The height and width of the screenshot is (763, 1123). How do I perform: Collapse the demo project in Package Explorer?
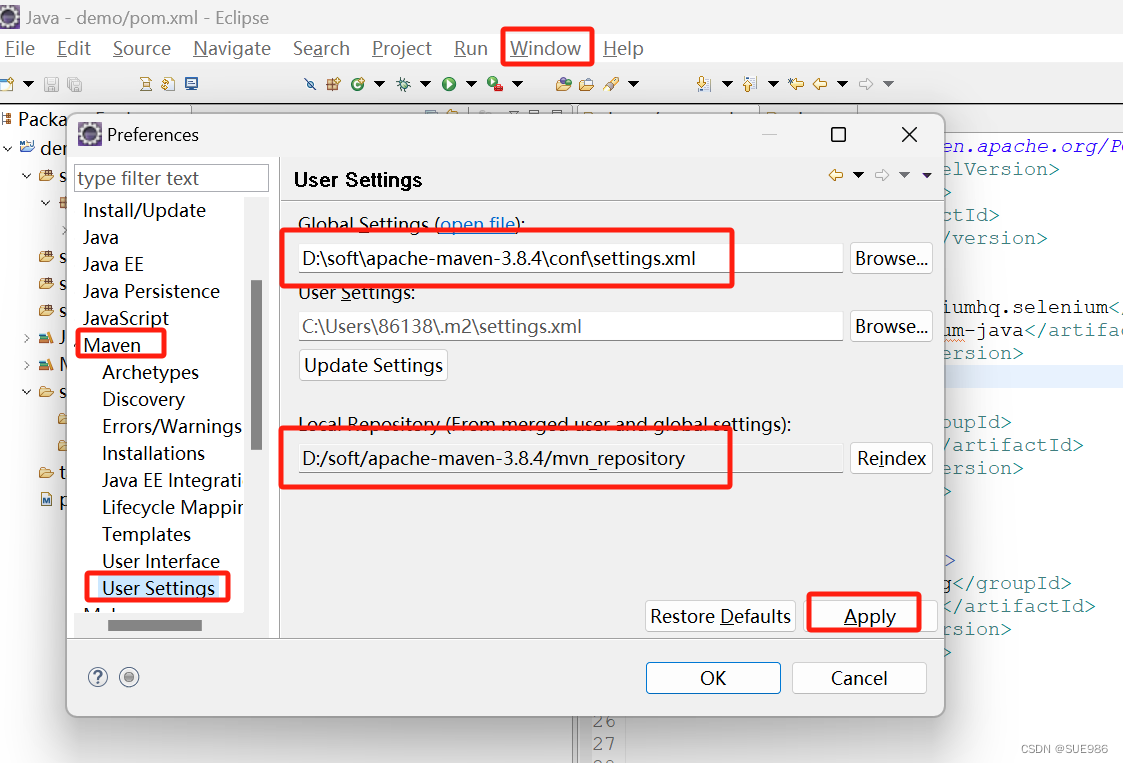pyautogui.click(x=8, y=148)
